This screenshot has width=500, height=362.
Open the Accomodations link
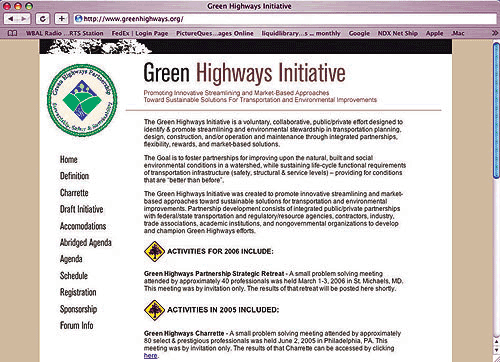pyautogui.click(x=83, y=226)
